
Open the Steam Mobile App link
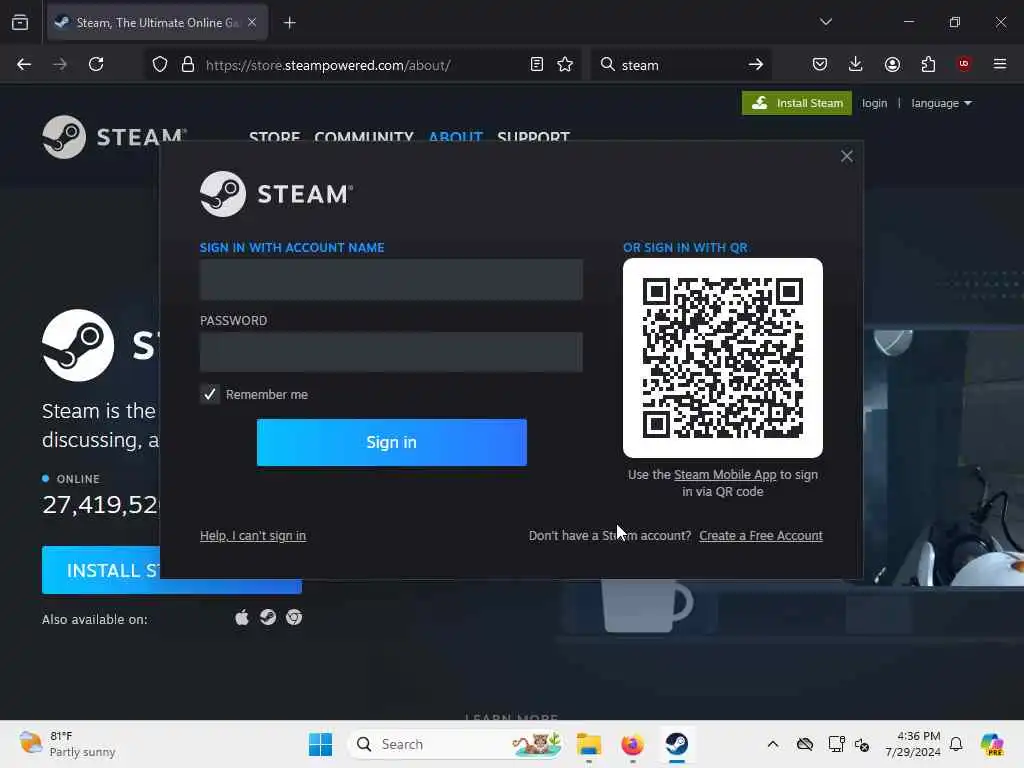pyautogui.click(x=725, y=475)
